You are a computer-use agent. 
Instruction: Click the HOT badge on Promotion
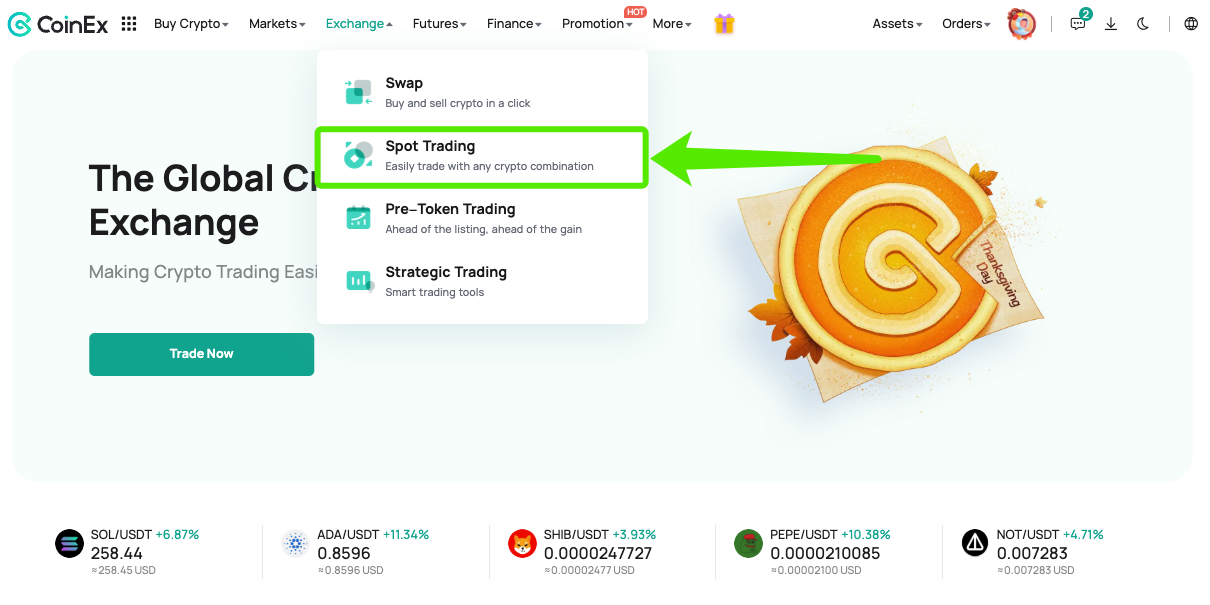[x=635, y=12]
